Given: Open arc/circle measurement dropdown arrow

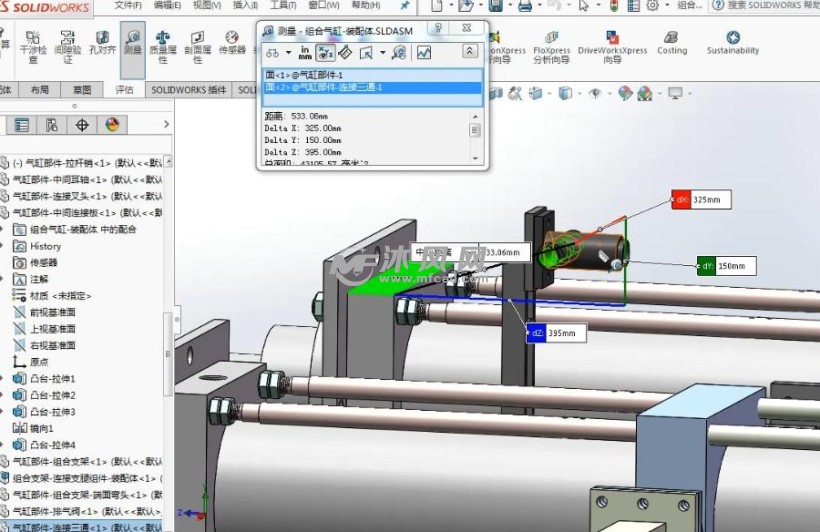Looking at the screenshot, I should point(288,53).
